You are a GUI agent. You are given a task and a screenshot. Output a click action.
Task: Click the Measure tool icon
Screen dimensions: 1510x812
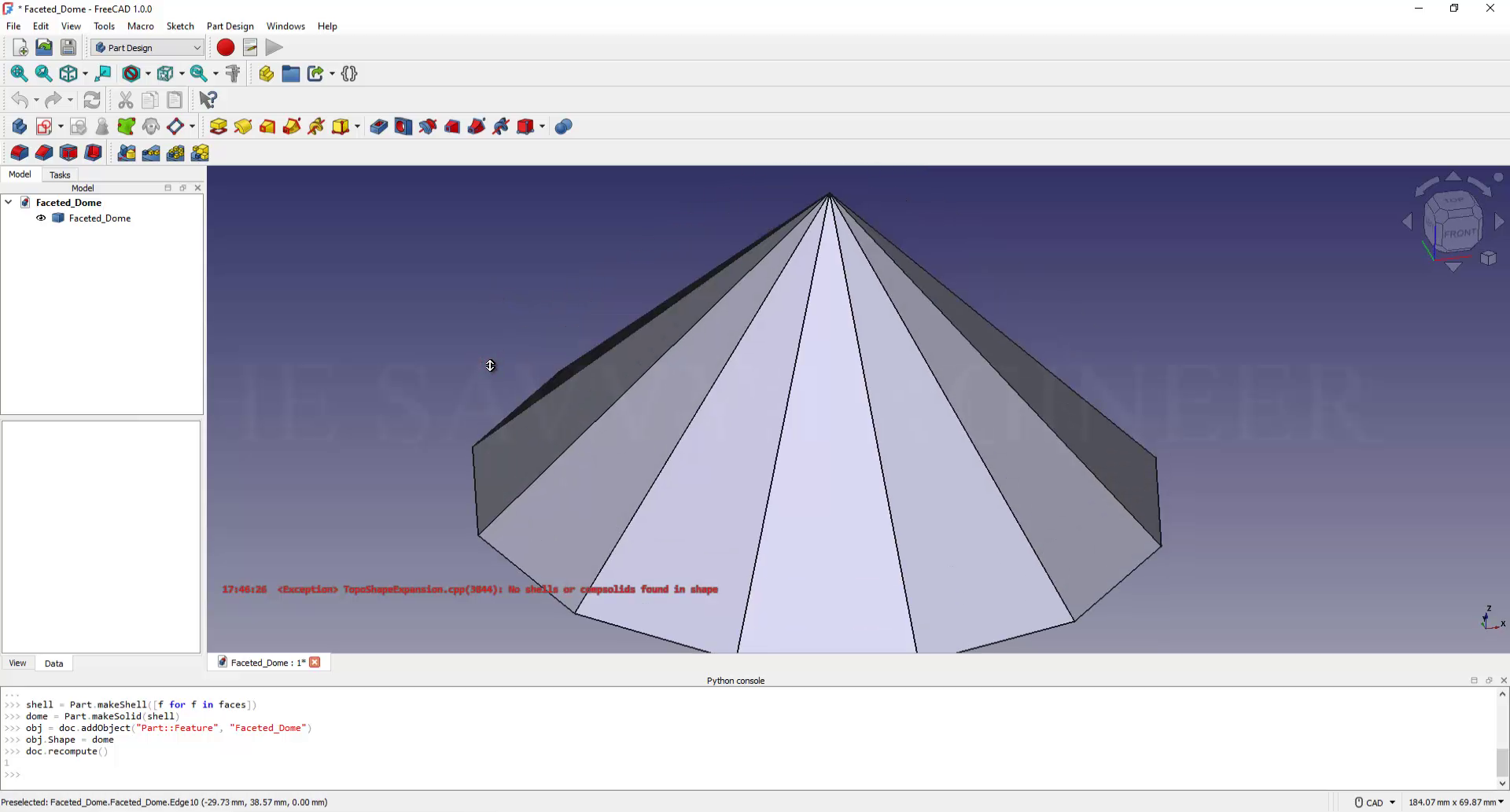point(233,74)
